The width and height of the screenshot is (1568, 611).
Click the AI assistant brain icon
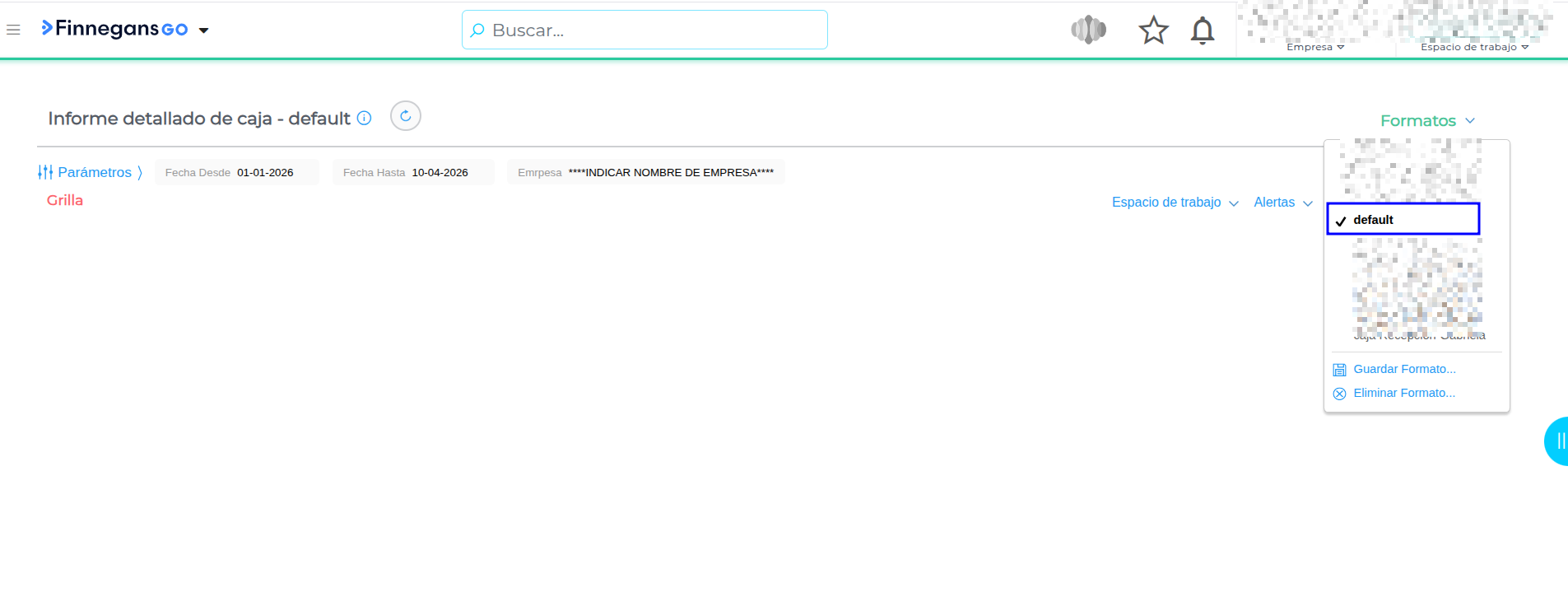click(x=1088, y=30)
